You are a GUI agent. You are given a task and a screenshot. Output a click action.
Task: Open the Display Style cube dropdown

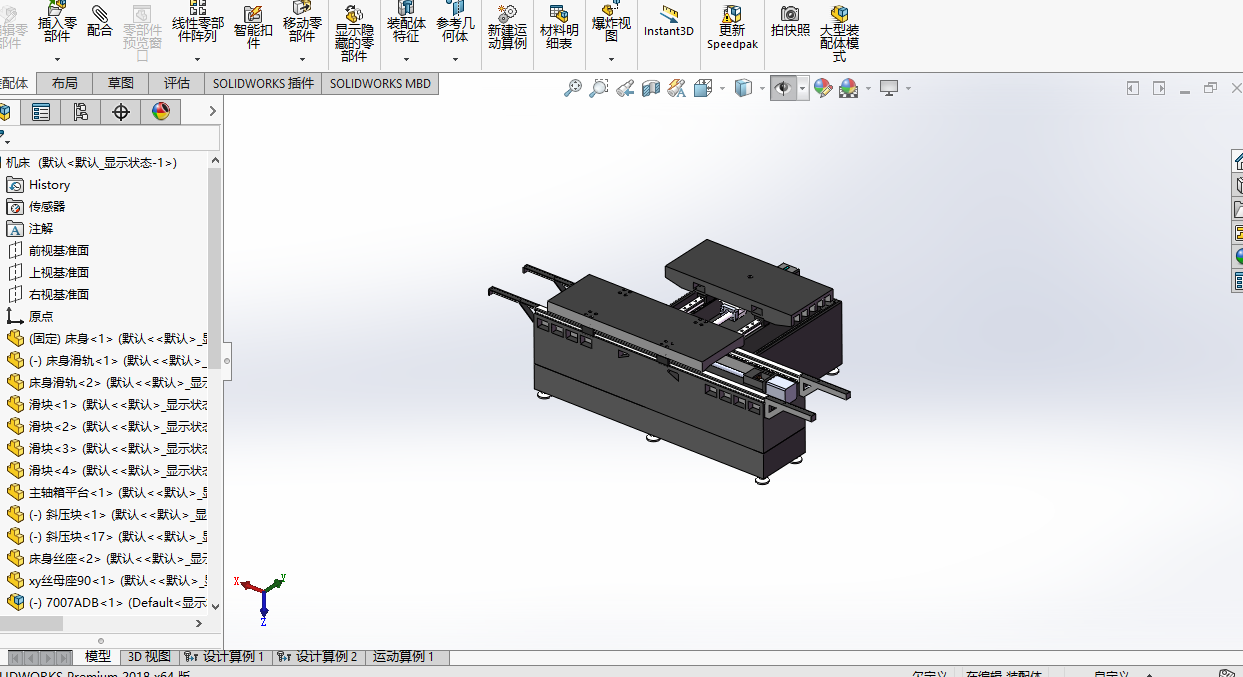click(x=761, y=89)
